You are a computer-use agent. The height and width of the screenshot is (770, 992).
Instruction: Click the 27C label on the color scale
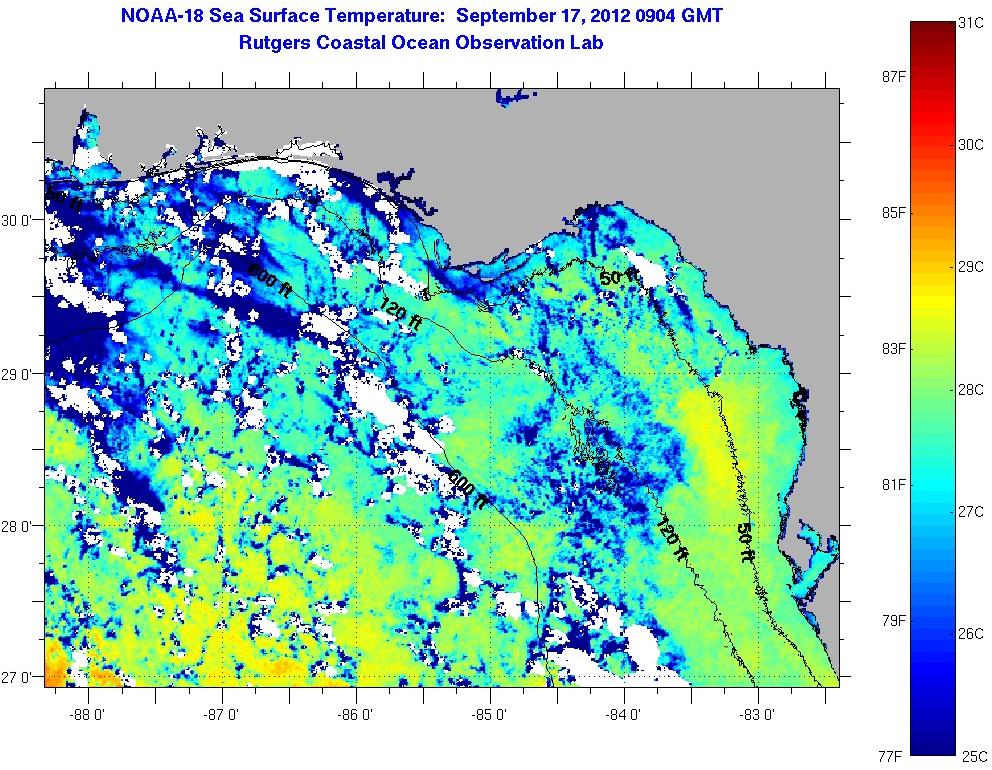pyautogui.click(x=969, y=511)
